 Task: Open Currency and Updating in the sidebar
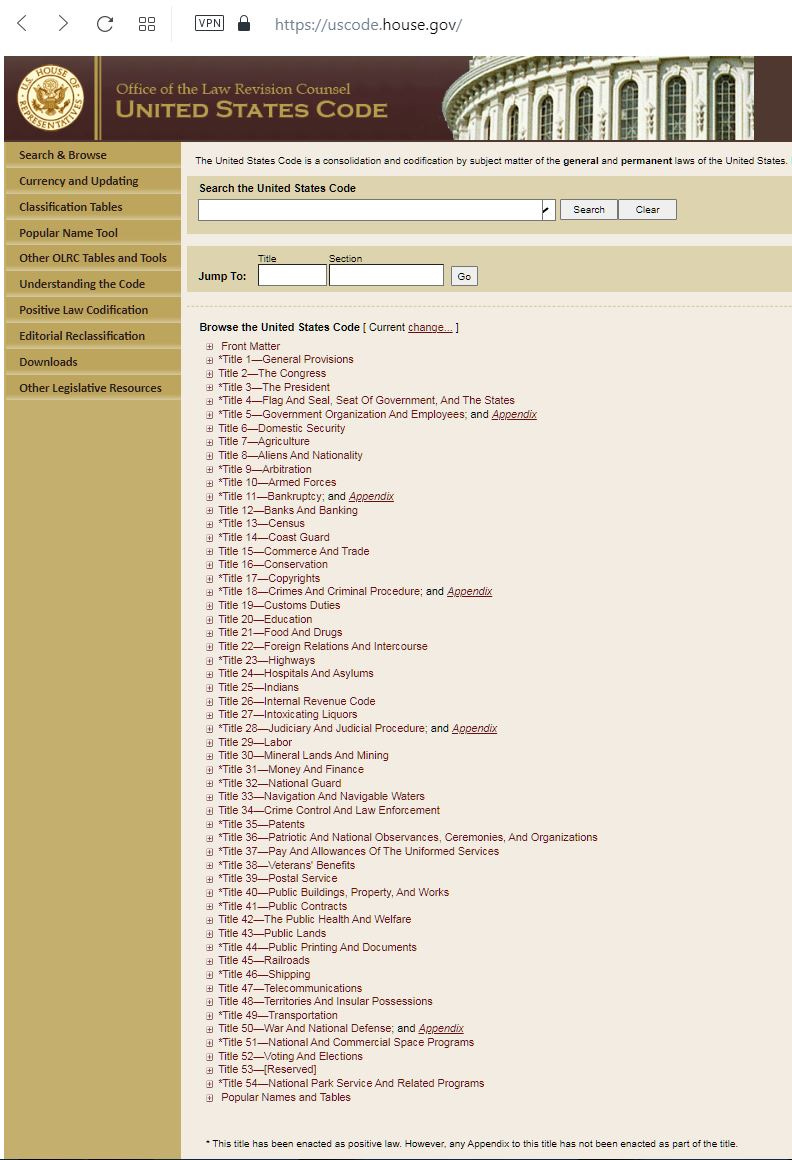pos(92,181)
